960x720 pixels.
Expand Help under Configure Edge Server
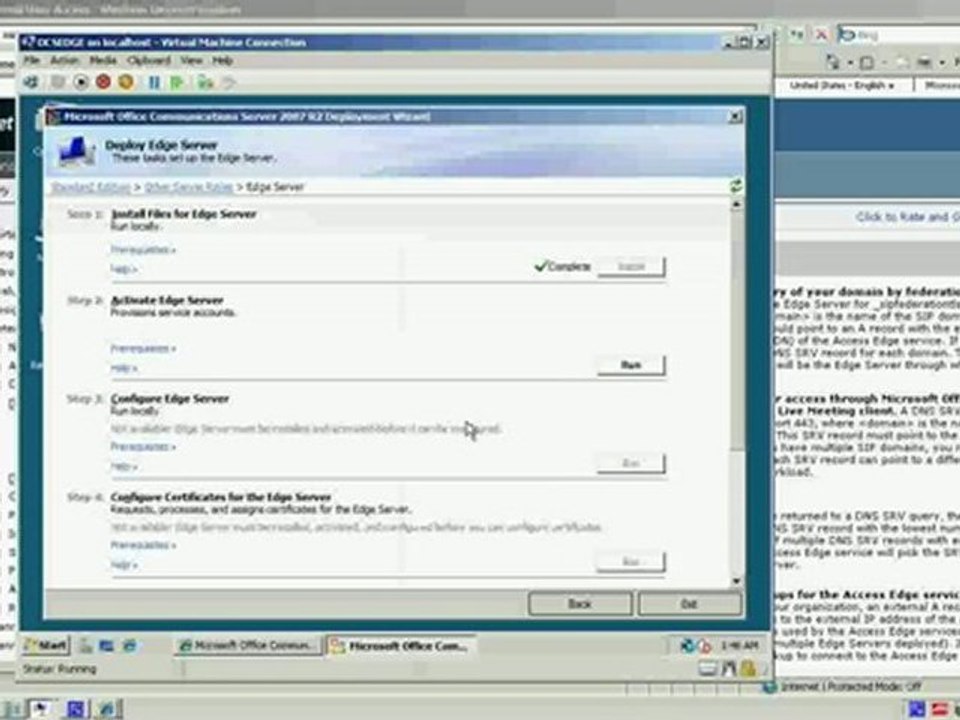click(124, 467)
